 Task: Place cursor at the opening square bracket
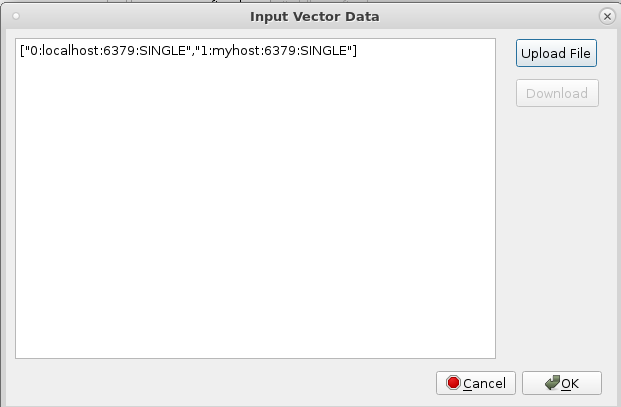[22, 51]
